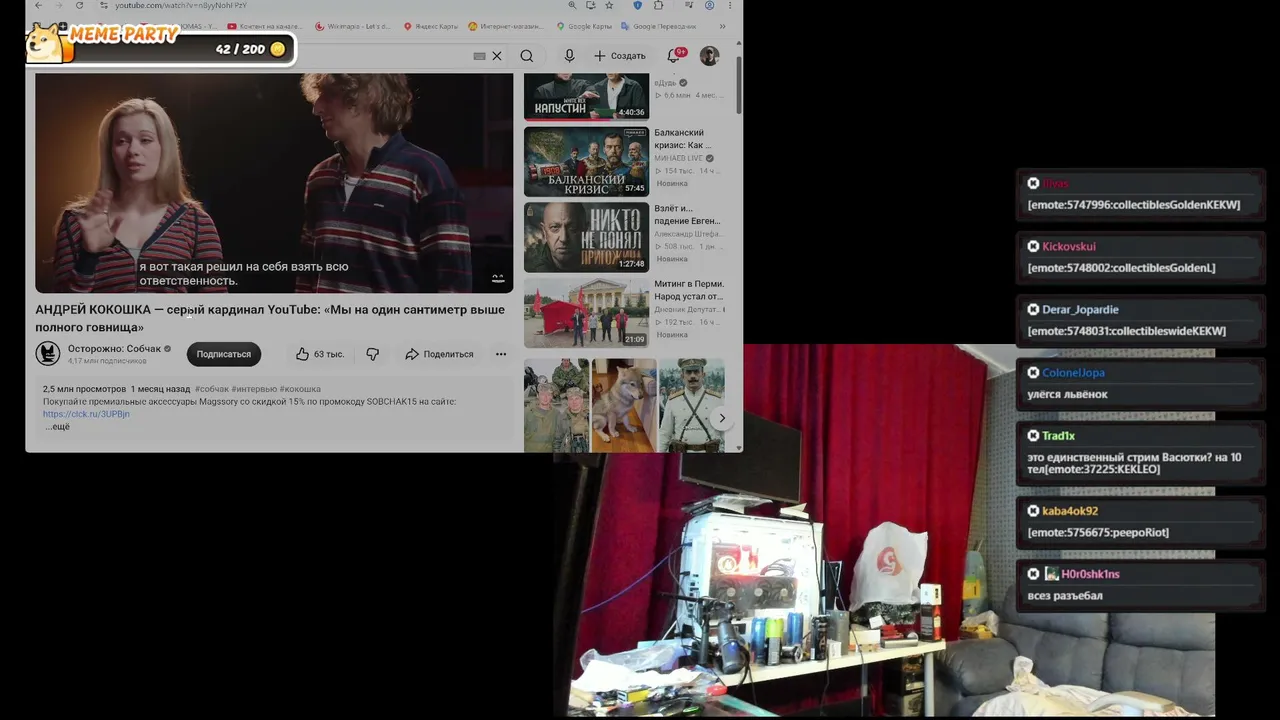Screen dimensions: 1280x720
Task: Subscribe with the Подписаться button
Action: point(224,354)
